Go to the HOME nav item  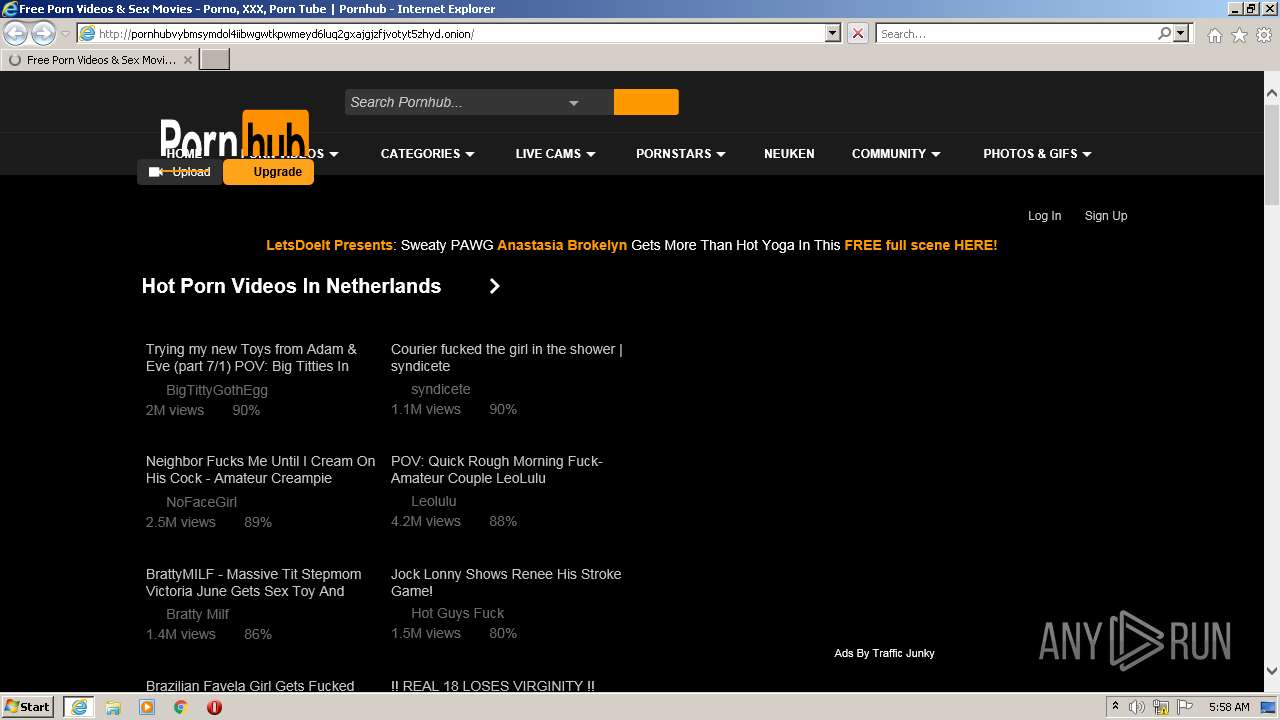pos(183,153)
